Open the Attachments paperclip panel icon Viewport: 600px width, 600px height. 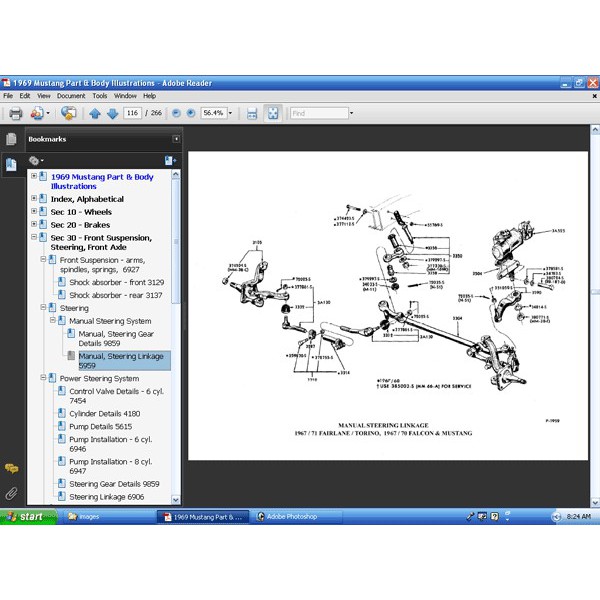click(11, 493)
